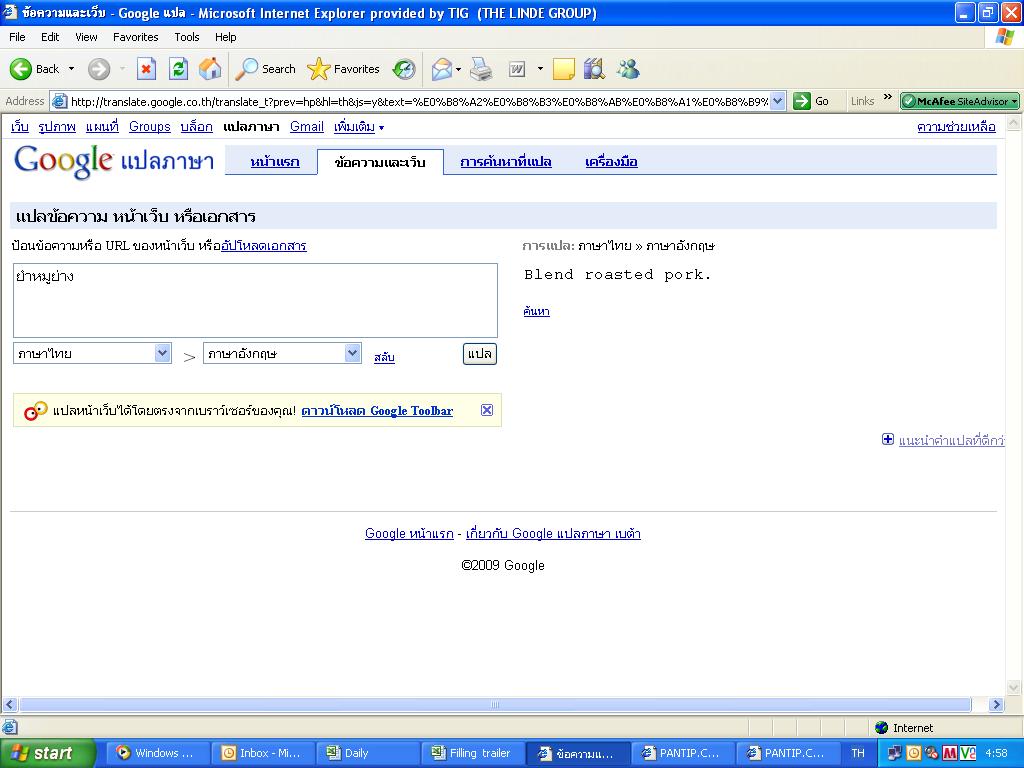
Task: Click the เกี่ยวกับ Google แปลภาษา เบต้า link
Action: 553,534
